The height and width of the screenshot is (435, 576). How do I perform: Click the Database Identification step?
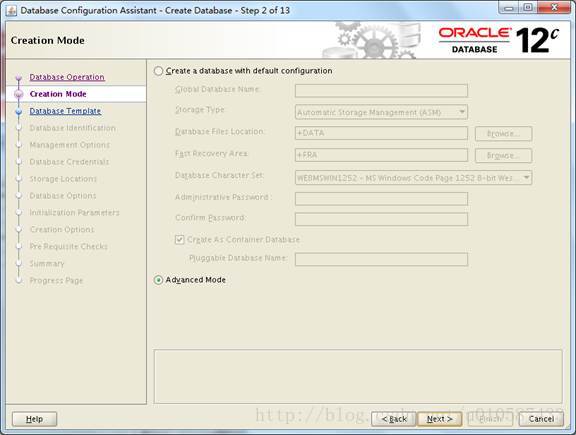pos(72,128)
